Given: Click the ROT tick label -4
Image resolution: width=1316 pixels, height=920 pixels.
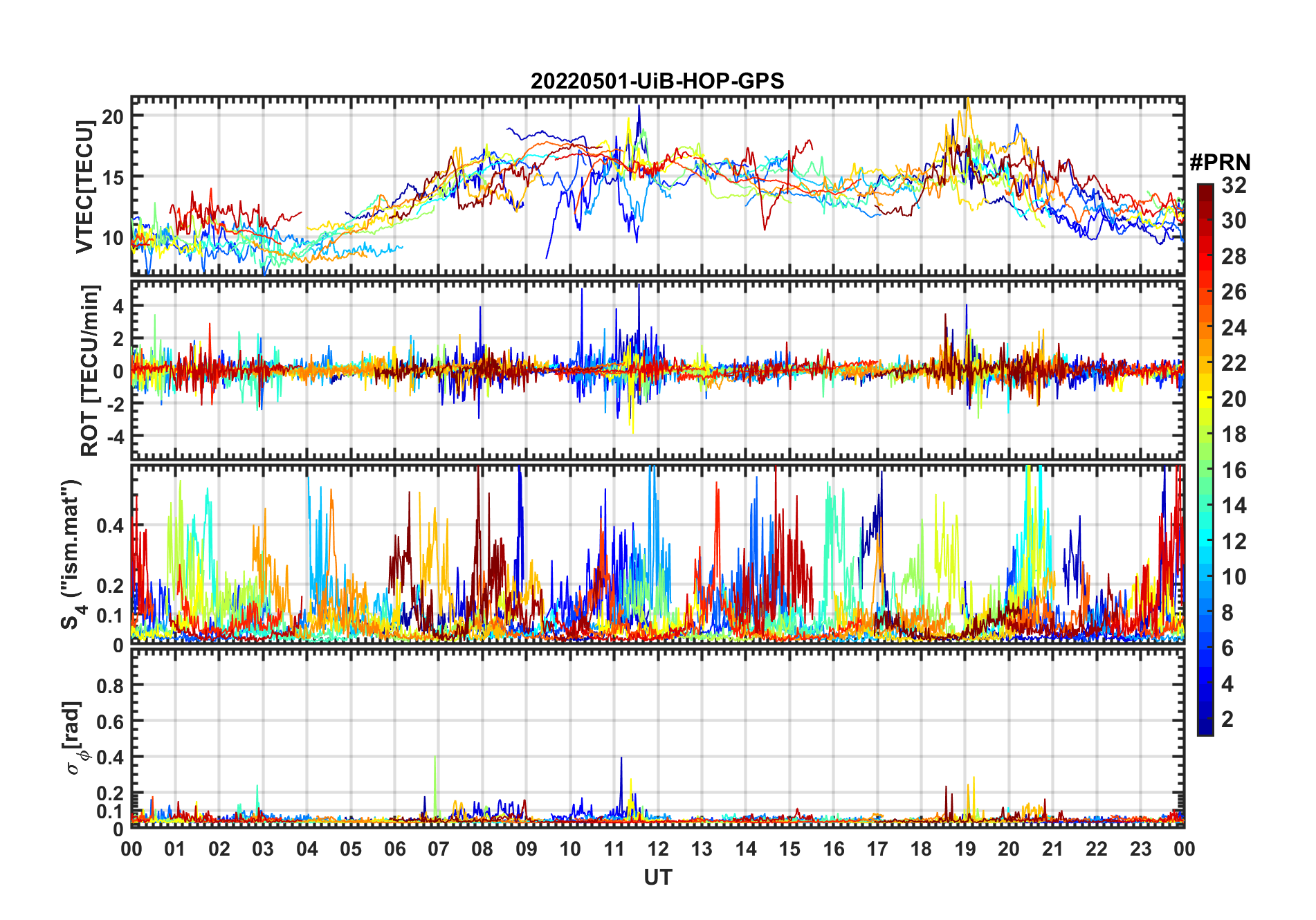Looking at the screenshot, I should 116,436.
